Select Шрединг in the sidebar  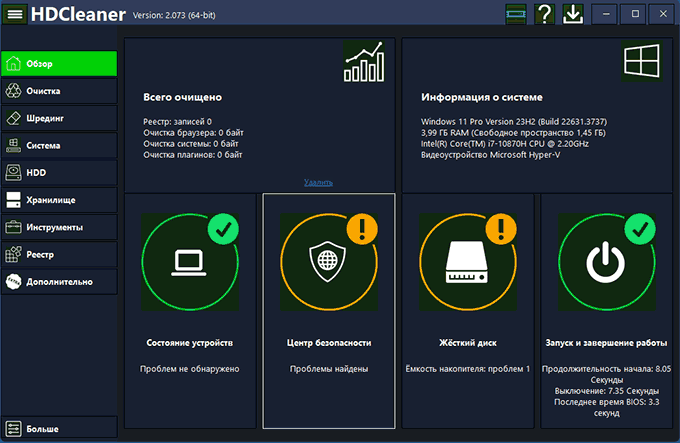[x=59, y=118]
